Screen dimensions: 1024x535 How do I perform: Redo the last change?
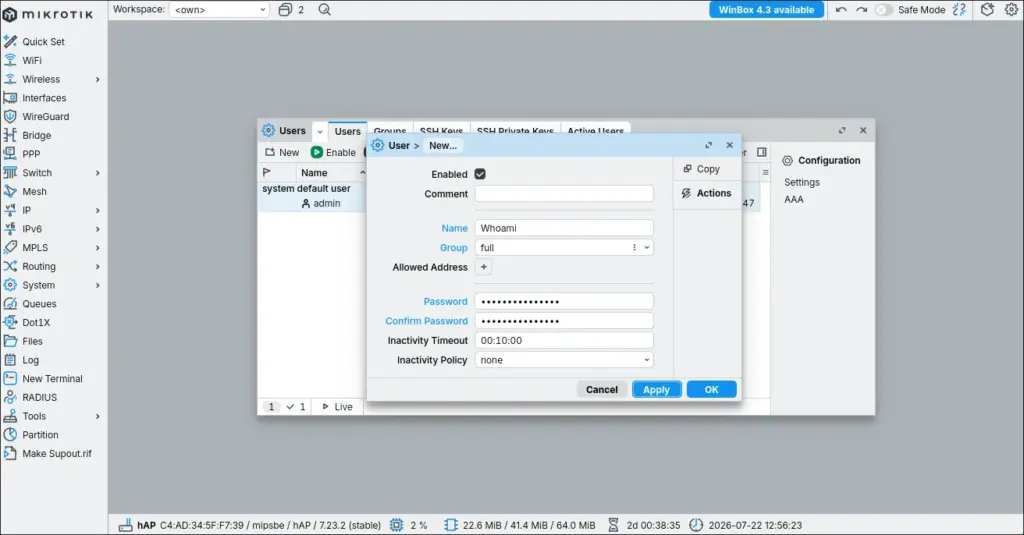point(861,10)
